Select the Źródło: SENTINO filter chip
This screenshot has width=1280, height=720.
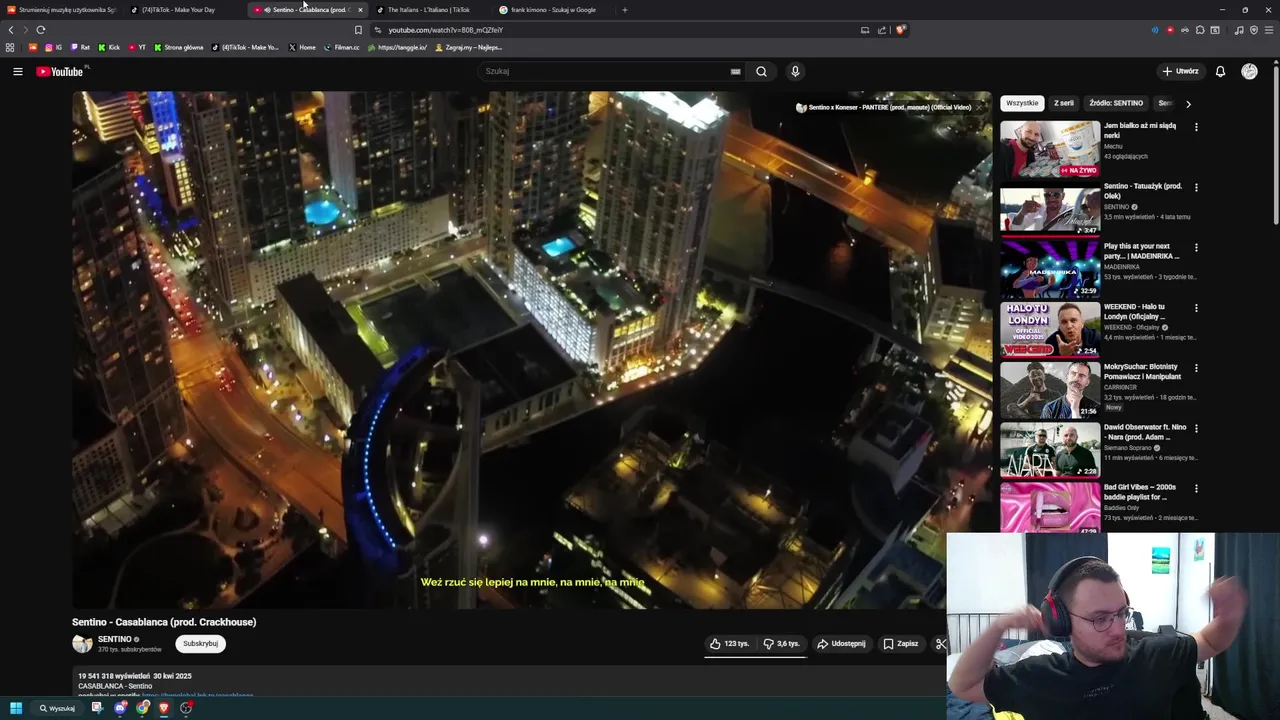point(1116,103)
